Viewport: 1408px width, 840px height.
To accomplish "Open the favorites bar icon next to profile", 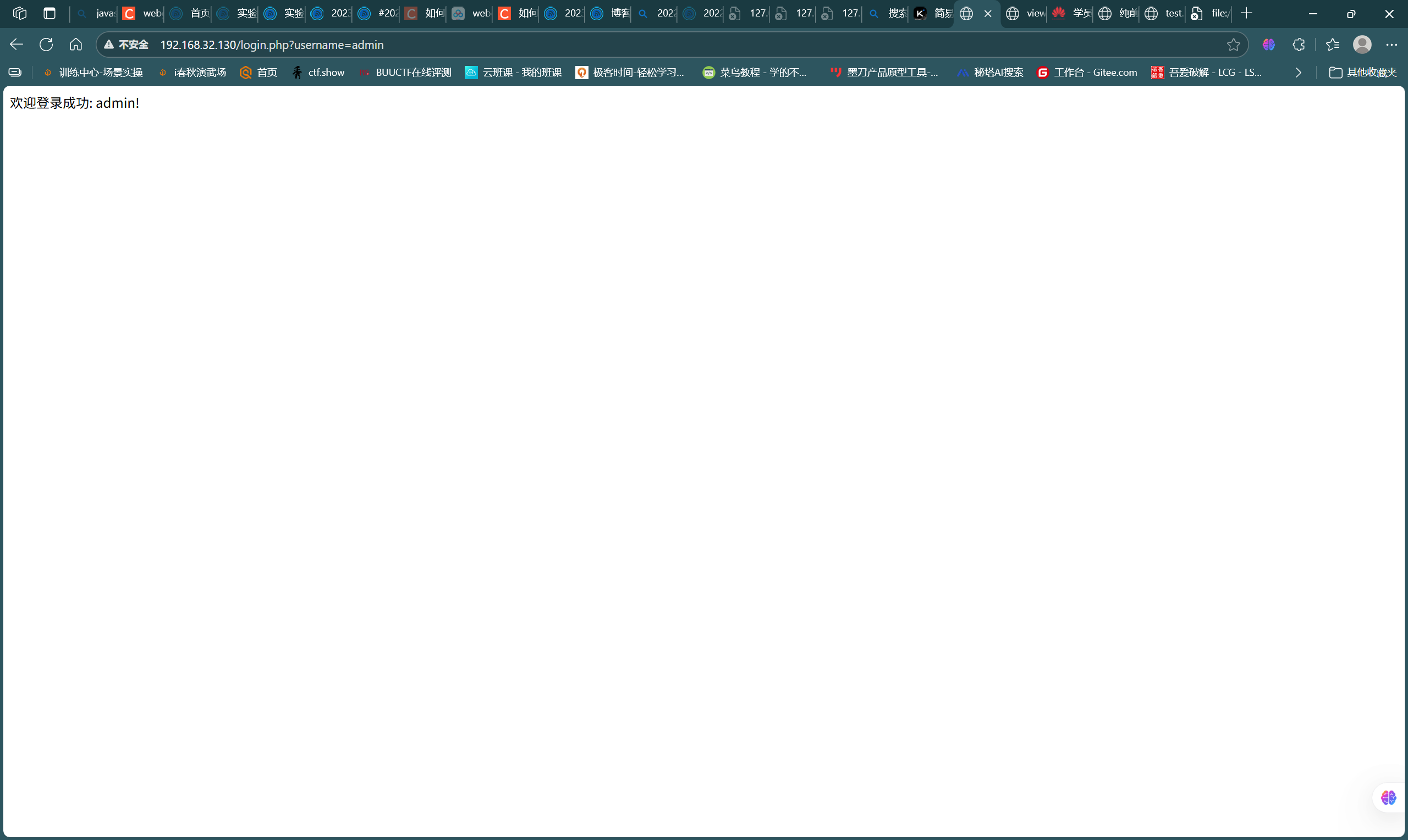I will coord(1332,45).
